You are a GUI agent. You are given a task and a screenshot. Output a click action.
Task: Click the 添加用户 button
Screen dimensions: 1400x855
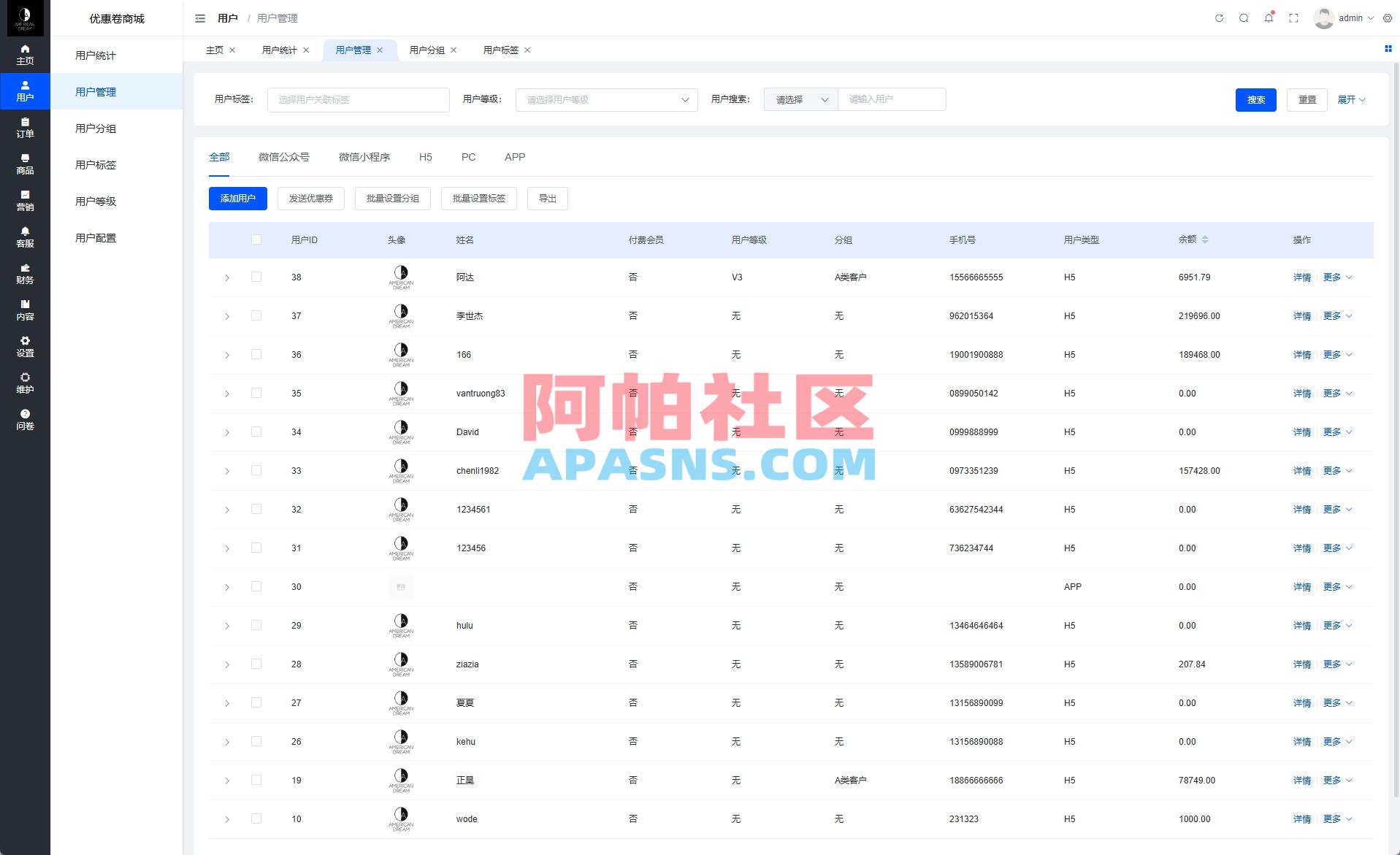point(237,198)
